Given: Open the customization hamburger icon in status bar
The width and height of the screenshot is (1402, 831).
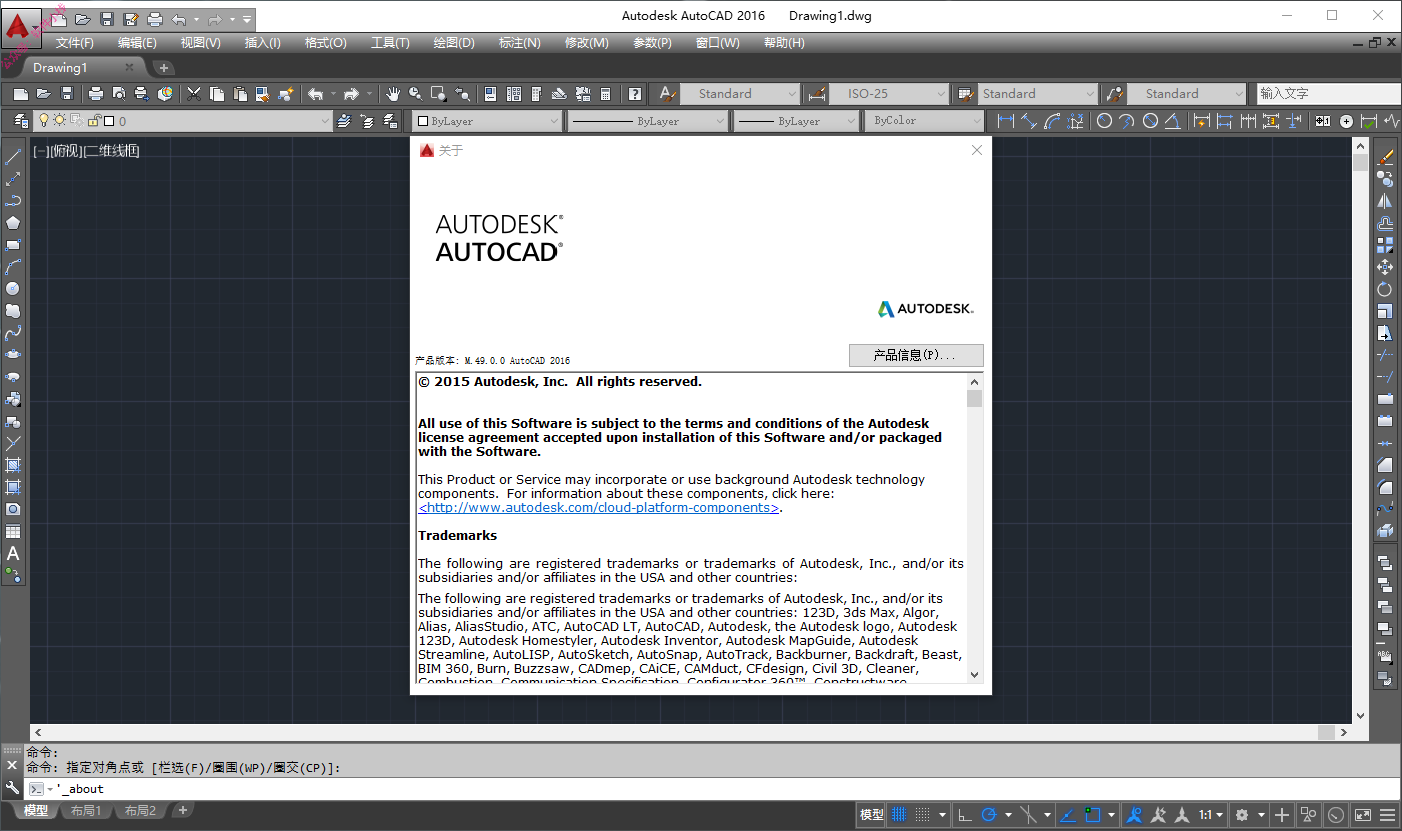Looking at the screenshot, I should click(1387, 815).
